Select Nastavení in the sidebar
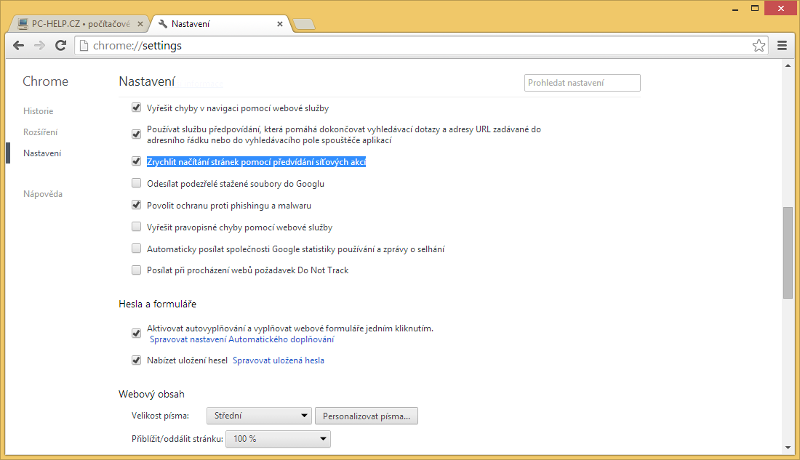The image size is (800, 460). 42,153
